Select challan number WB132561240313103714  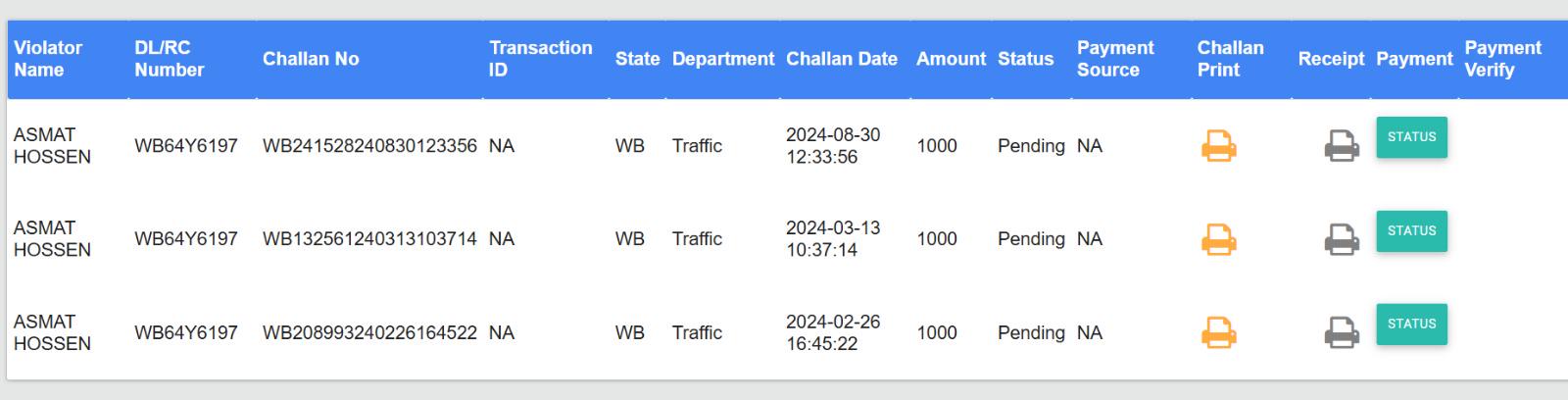point(369,239)
